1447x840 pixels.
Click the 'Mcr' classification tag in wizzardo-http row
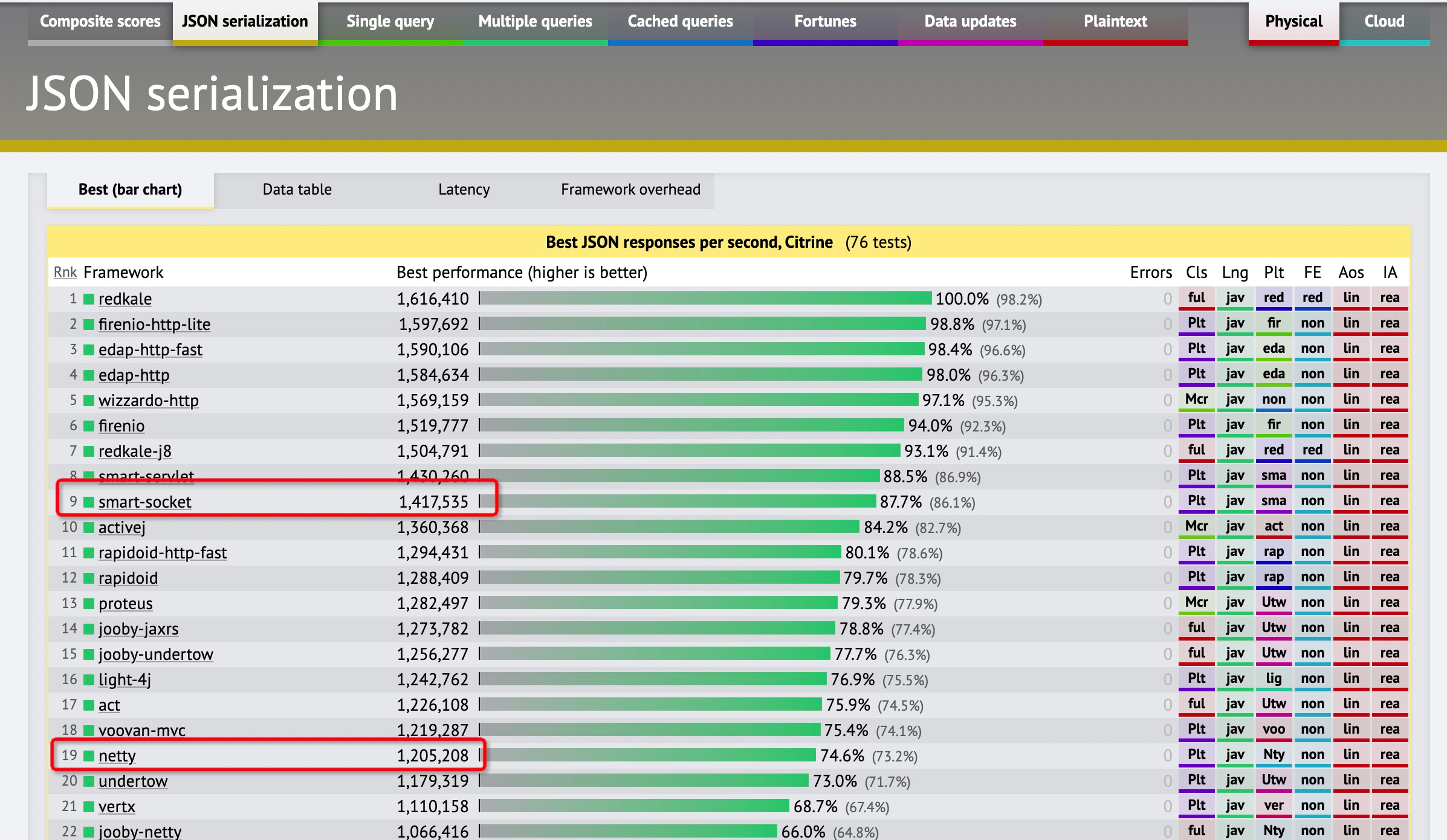pos(1197,399)
